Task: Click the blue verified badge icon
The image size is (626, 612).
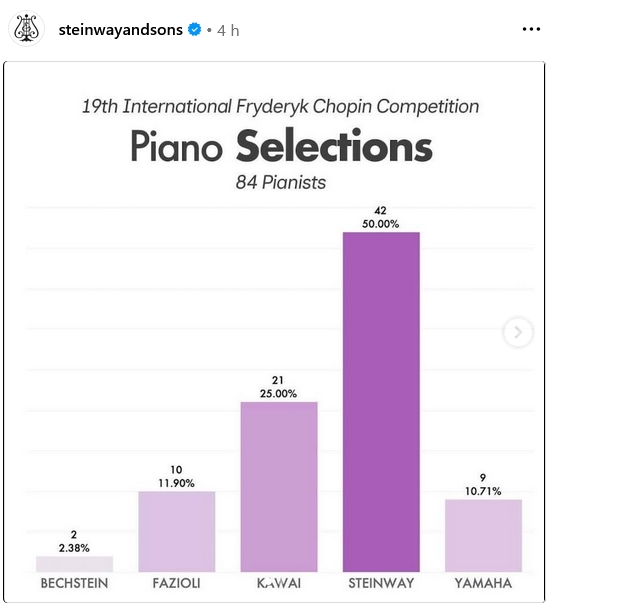Action: (194, 30)
